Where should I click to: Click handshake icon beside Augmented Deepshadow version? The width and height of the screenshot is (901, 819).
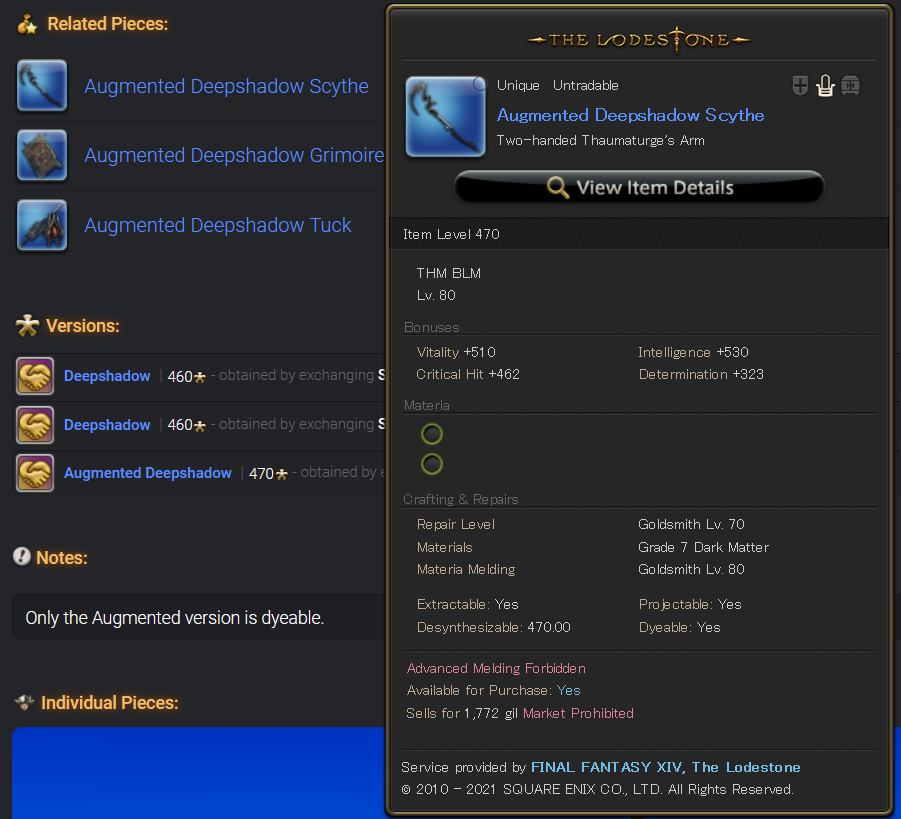coord(35,473)
